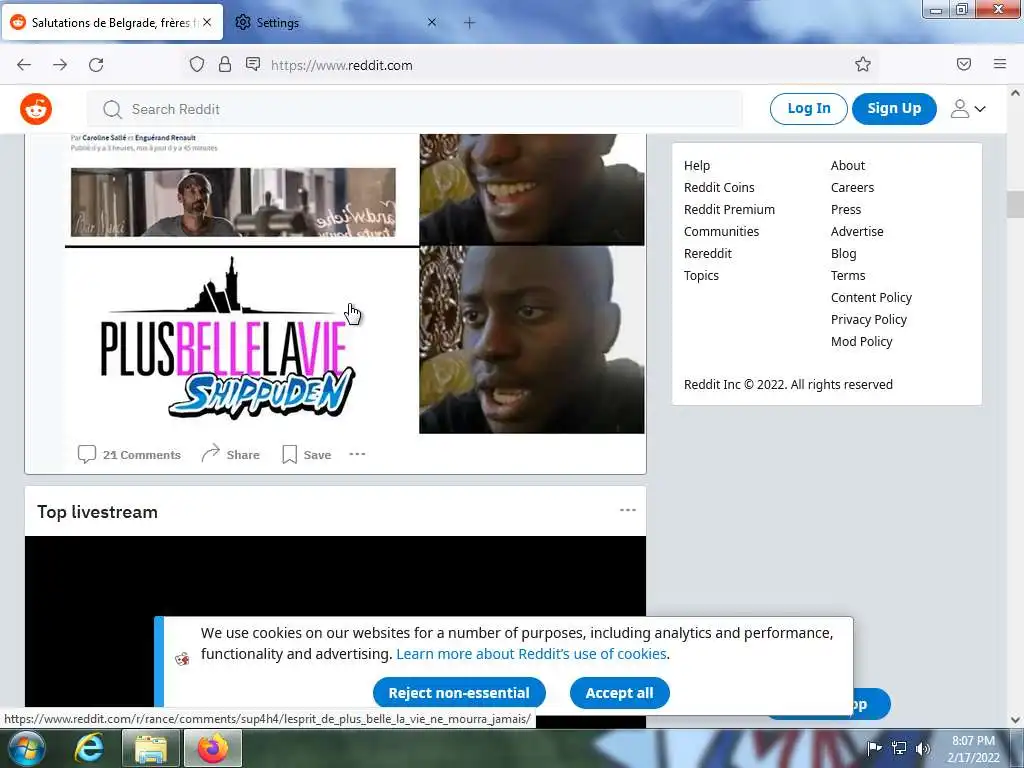Click Accept all cookies button
The height and width of the screenshot is (768, 1024).
[x=619, y=693]
